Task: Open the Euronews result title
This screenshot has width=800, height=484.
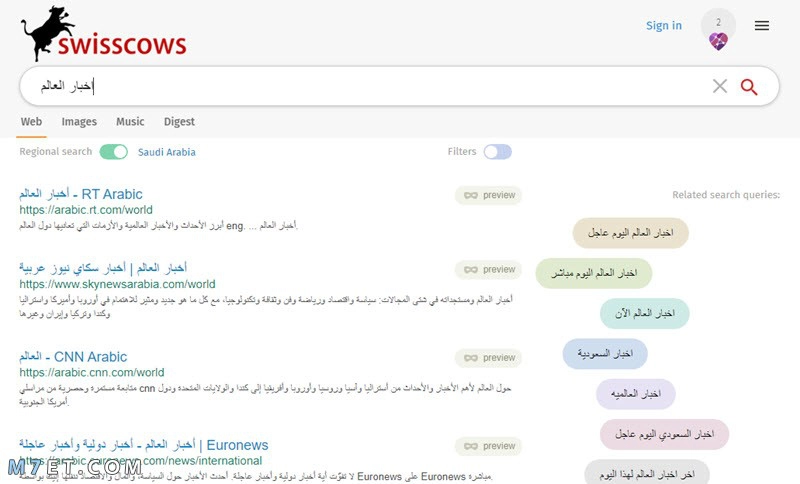Action: [x=144, y=445]
